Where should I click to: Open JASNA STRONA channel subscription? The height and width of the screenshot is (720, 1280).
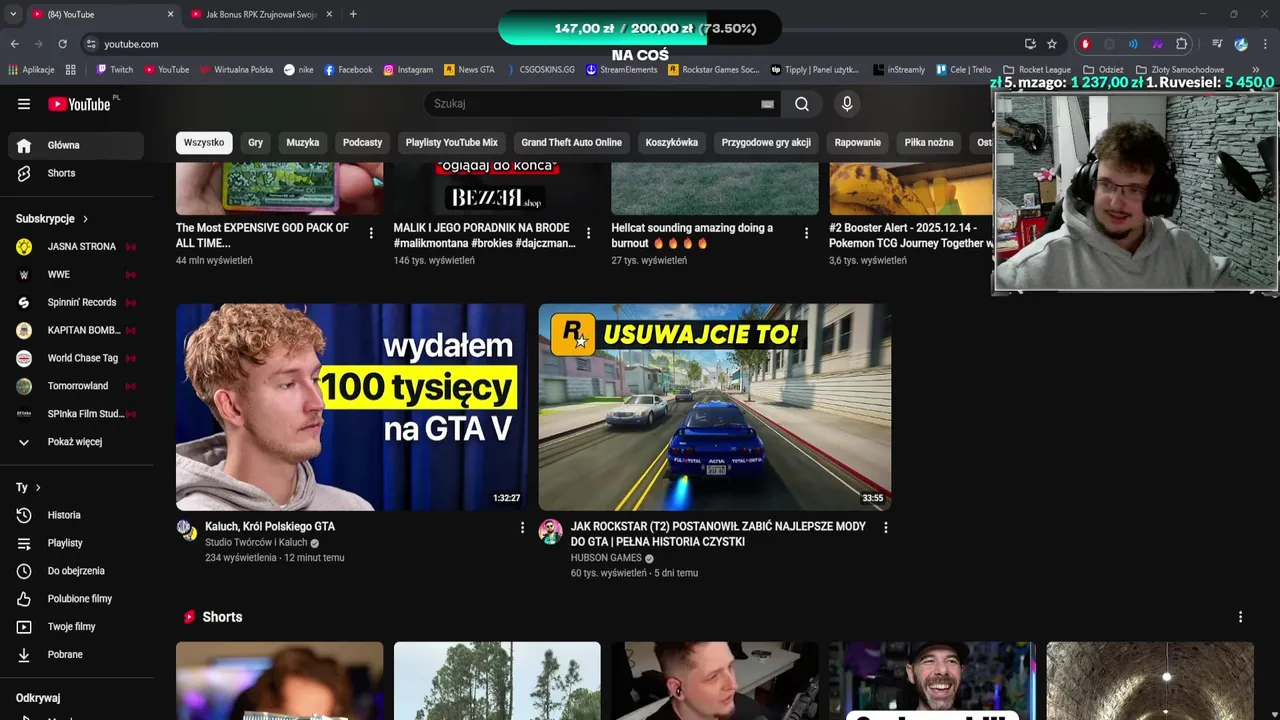(x=76, y=246)
